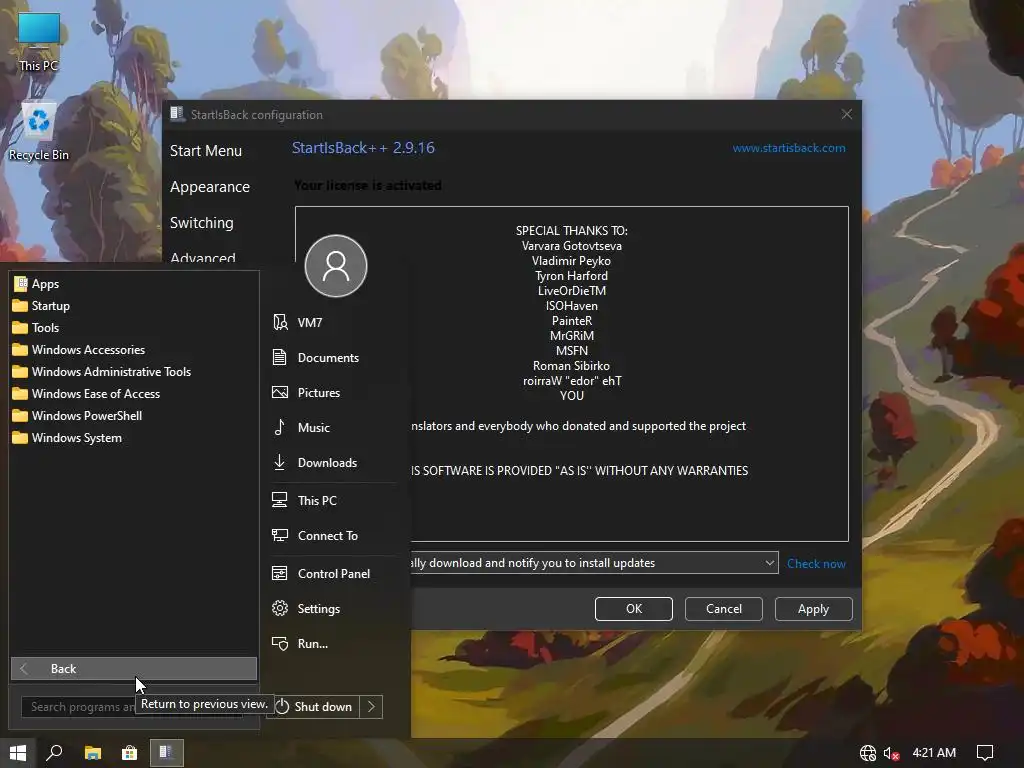
Task: Open File Explorer from the taskbar
Action: 93,753
